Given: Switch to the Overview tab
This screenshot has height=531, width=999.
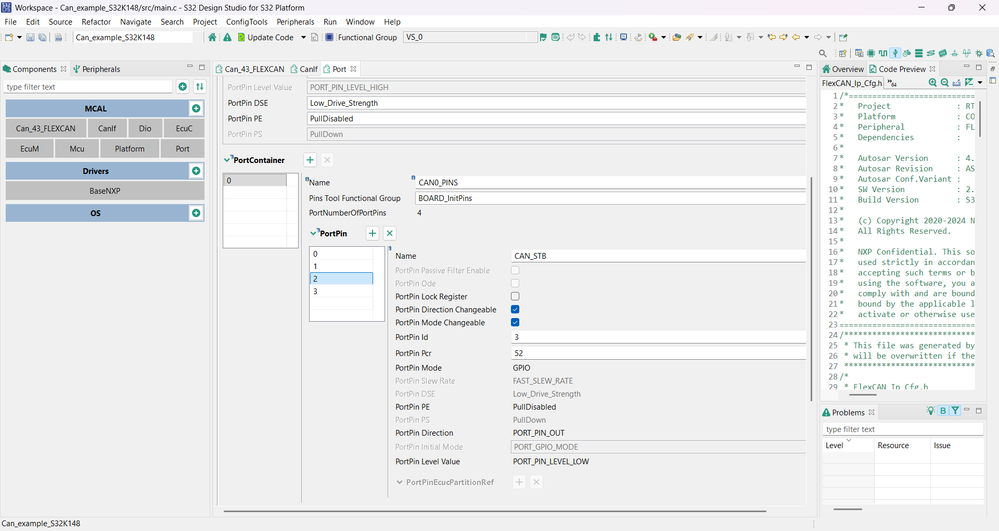Looking at the screenshot, I should (x=843, y=69).
